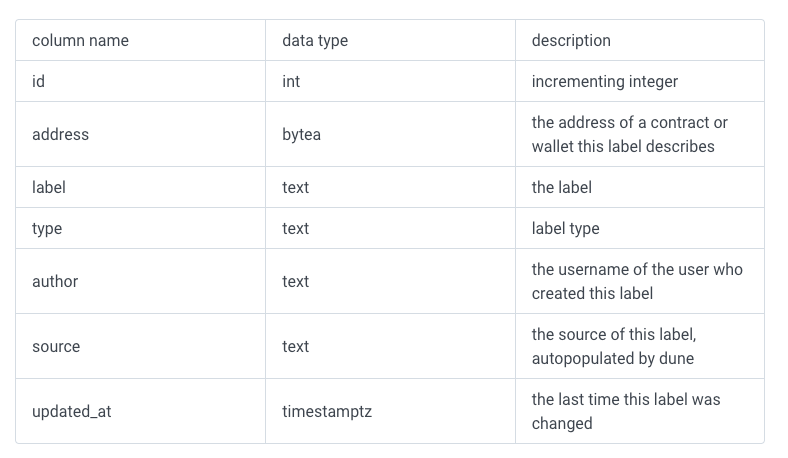788x458 pixels.
Task: Click the address description about contract or wallet
Action: (x=629, y=134)
